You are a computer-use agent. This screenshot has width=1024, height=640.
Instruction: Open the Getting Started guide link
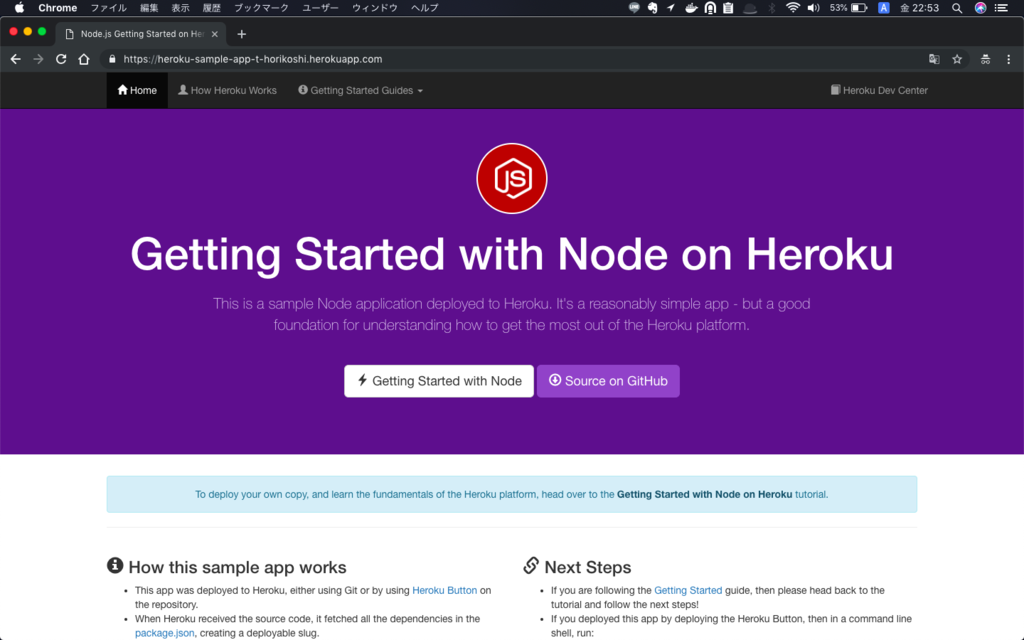[688, 590]
